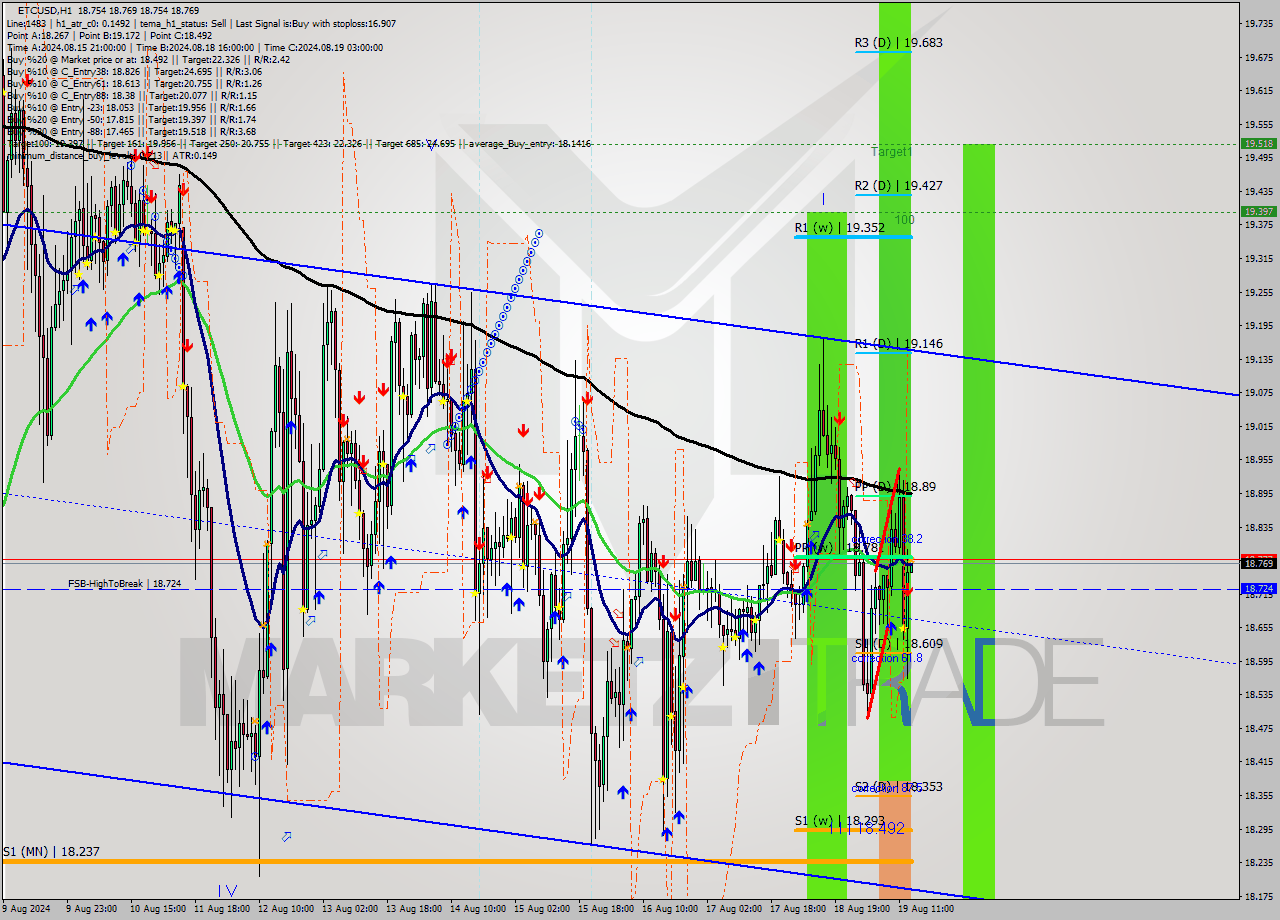Image resolution: width=1280 pixels, height=920 pixels.
Task: Click '9 Aug 23:00' on the time axis
Action: [x=90, y=909]
